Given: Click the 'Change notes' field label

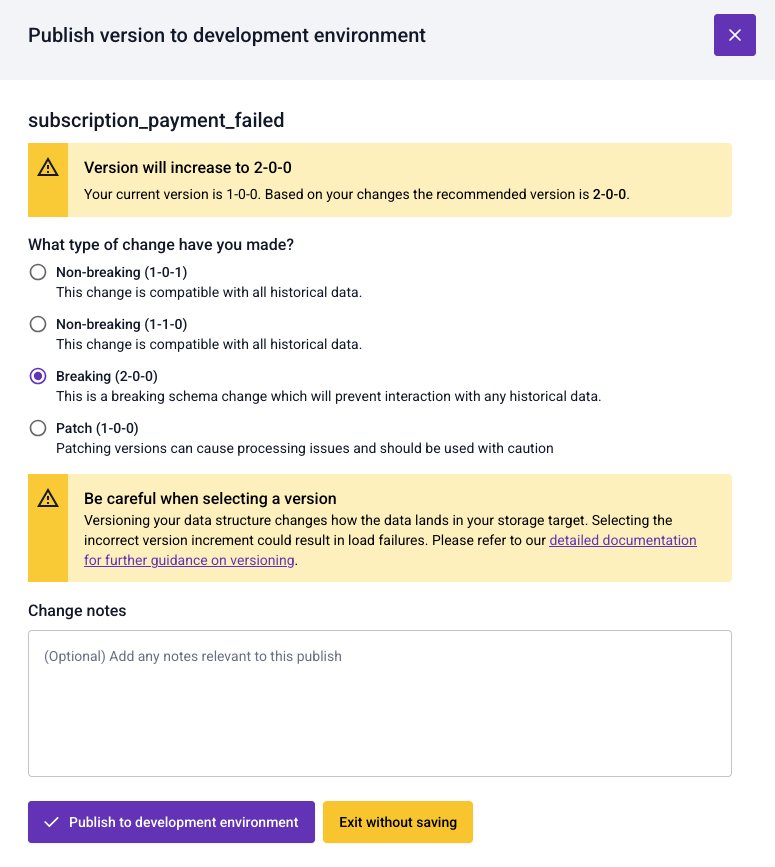Looking at the screenshot, I should click(x=77, y=610).
